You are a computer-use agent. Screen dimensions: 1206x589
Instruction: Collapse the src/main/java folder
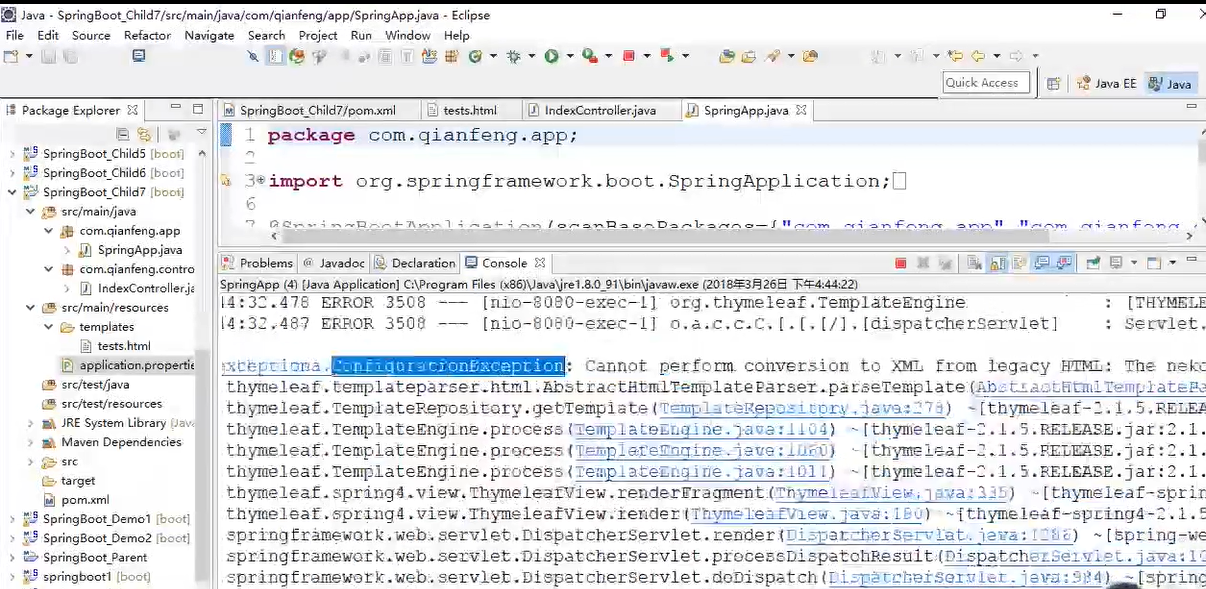[x=30, y=211]
